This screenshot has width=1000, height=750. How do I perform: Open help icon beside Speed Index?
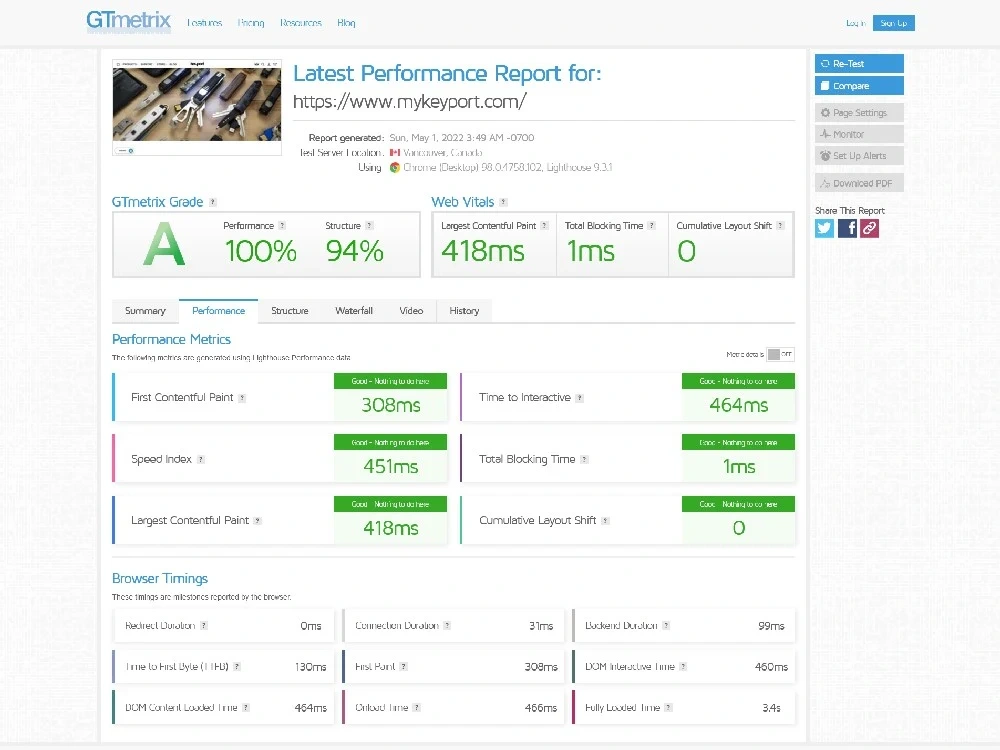point(201,459)
